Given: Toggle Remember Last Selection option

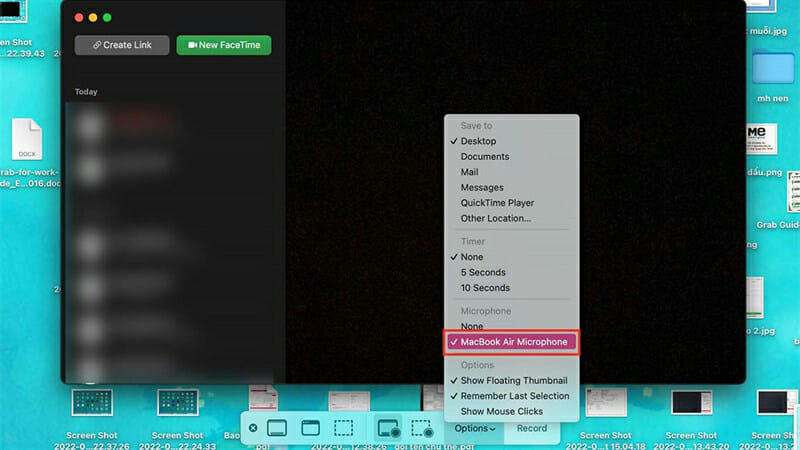Looking at the screenshot, I should click(514, 396).
